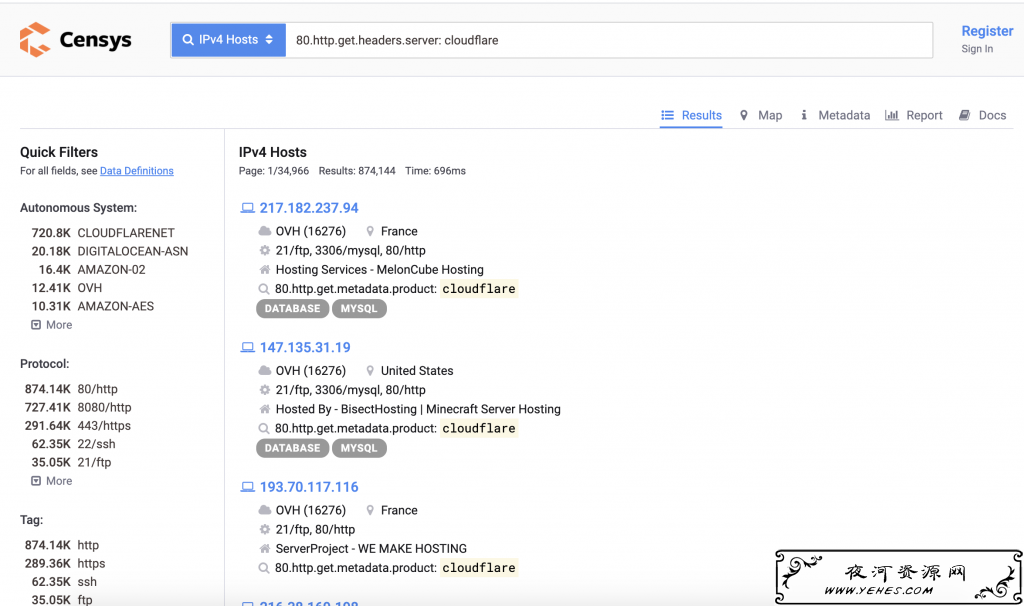Click the cloud icon next to OVH for 193.70.117.116
This screenshot has height=606, width=1024.
[264, 510]
